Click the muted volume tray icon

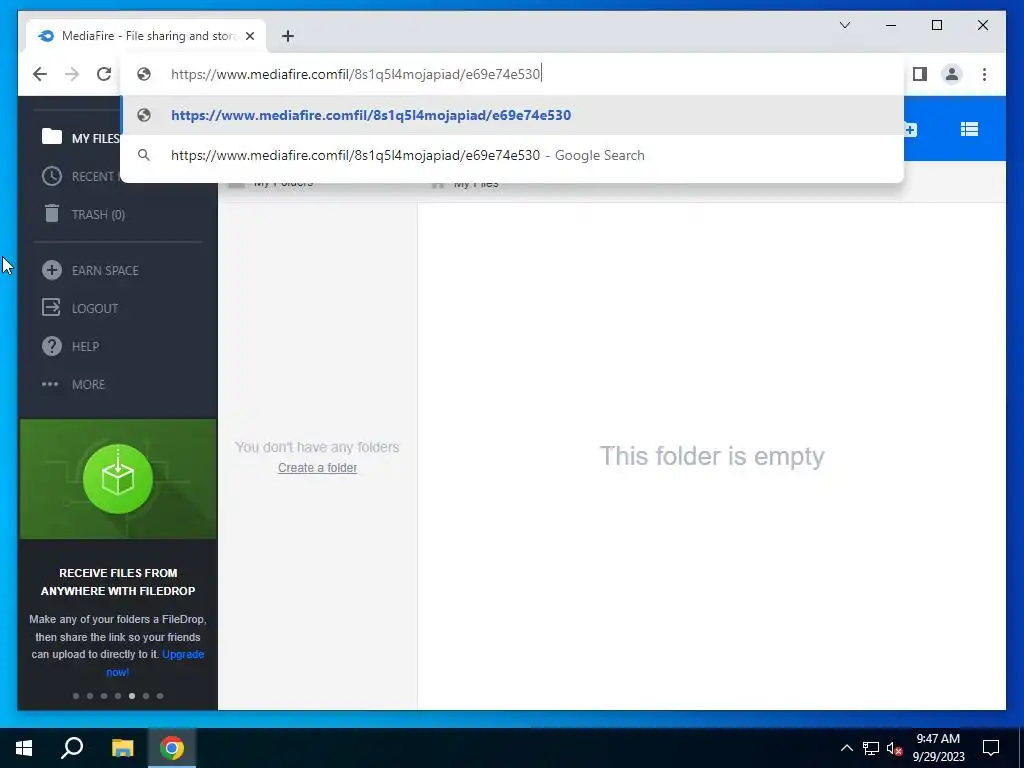click(894, 748)
